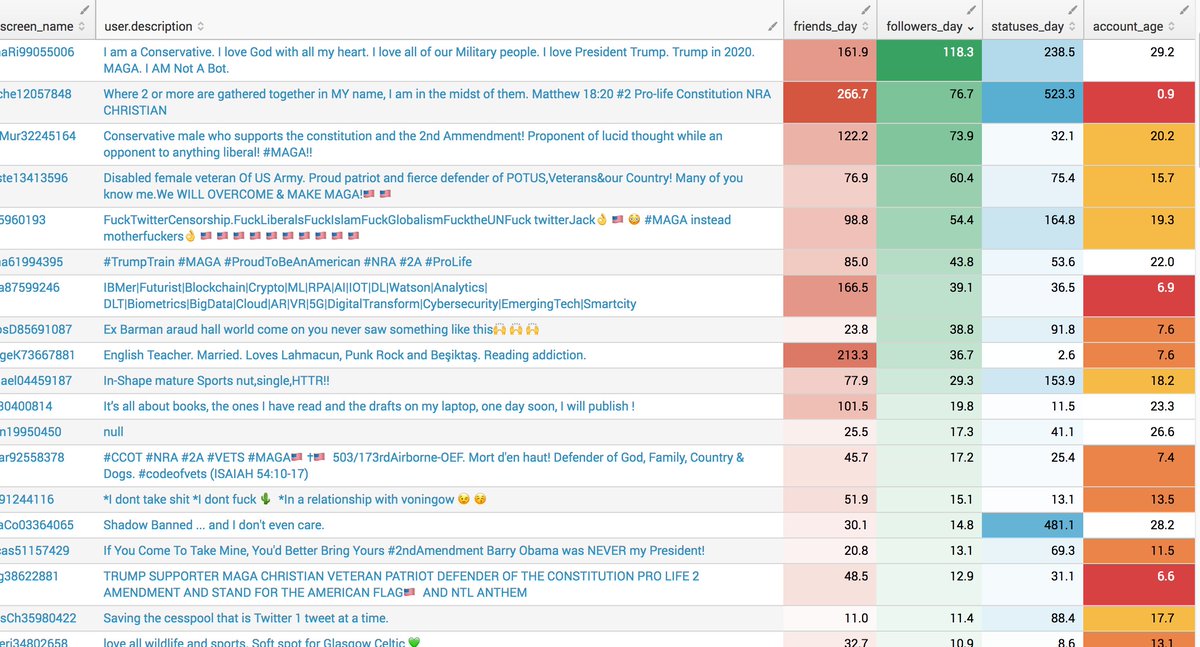
Task: Toggle sorting on the screen_name column
Action: (x=82, y=25)
